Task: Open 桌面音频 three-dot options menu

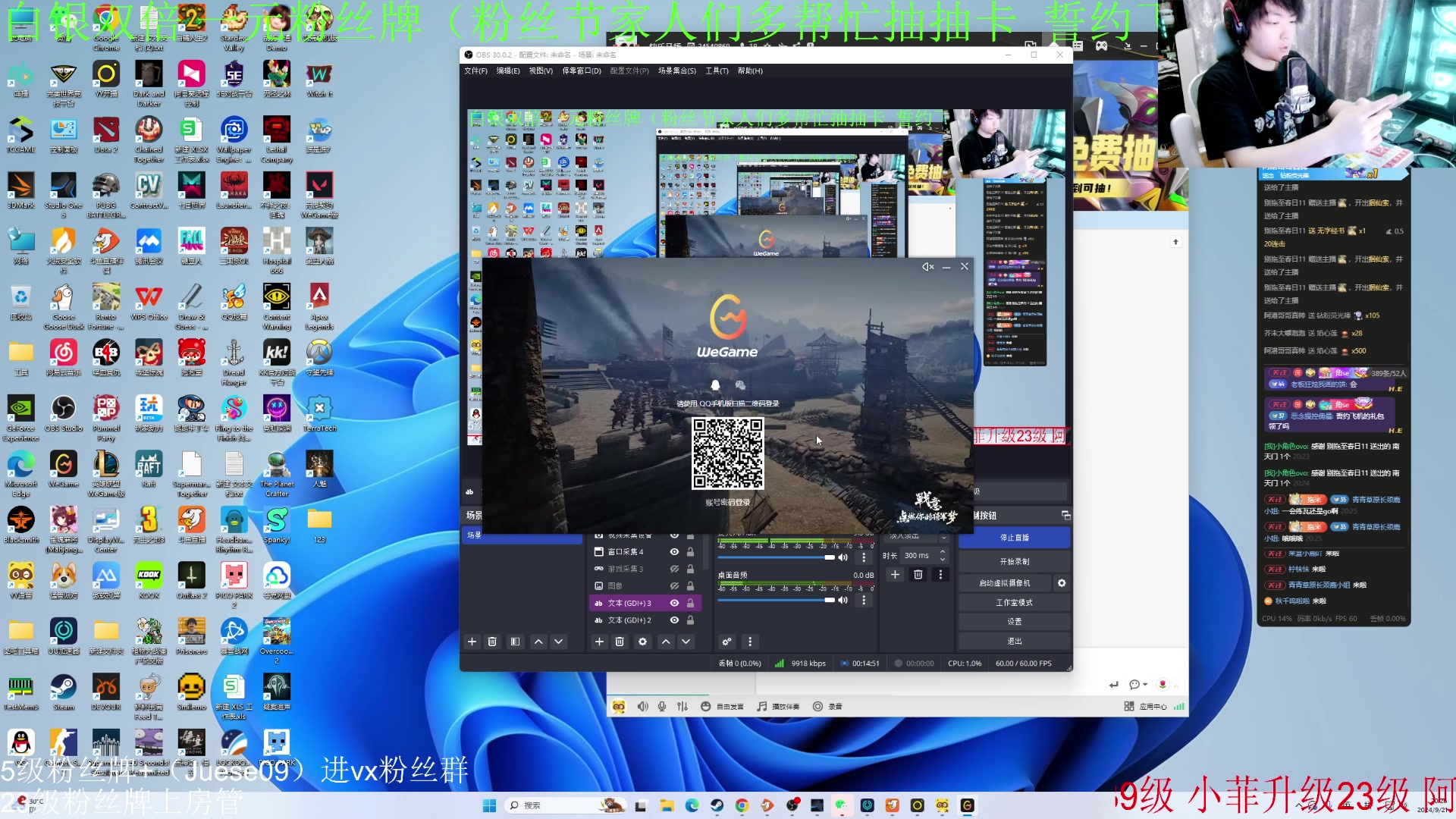Action: tap(863, 600)
